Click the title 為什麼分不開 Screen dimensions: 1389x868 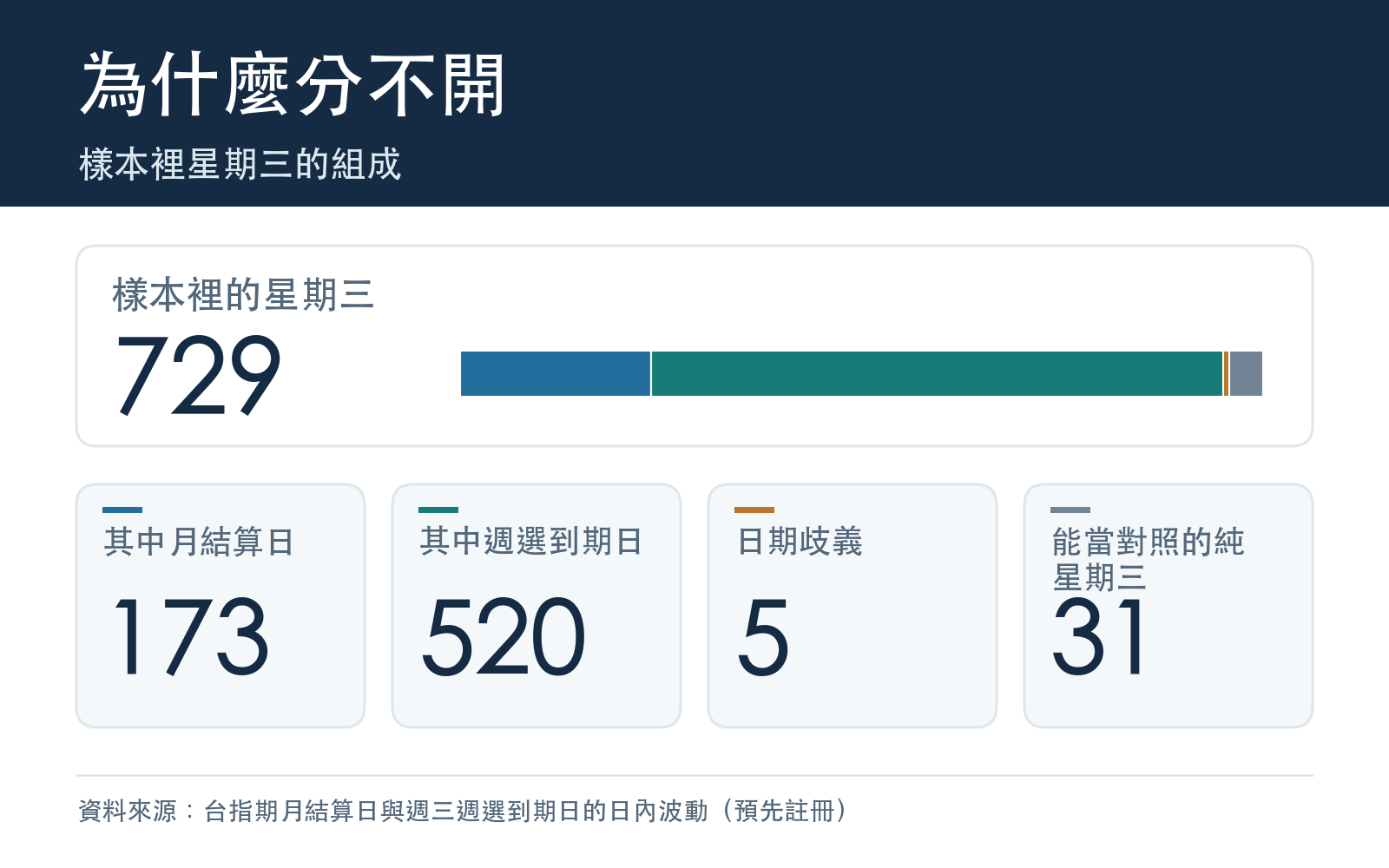coord(293,84)
